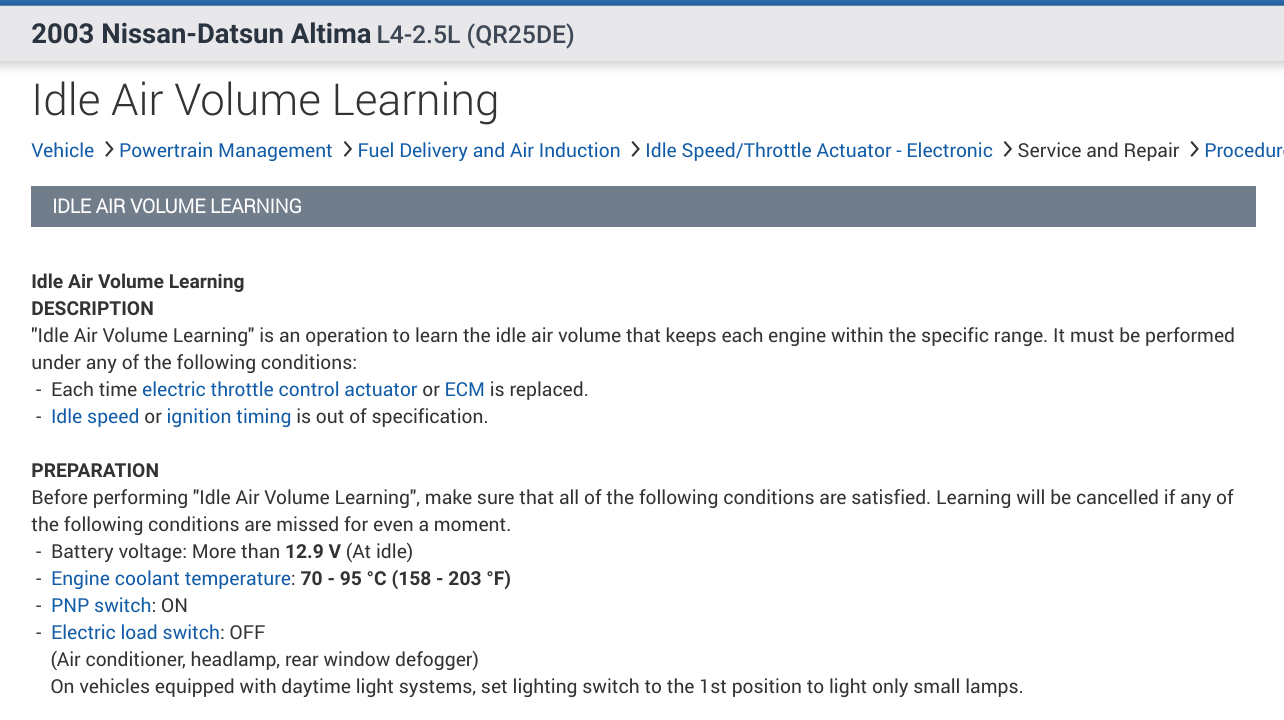This screenshot has height=720, width=1284.
Task: Click the partially visible Procedures breadcrumb
Action: (x=1243, y=151)
